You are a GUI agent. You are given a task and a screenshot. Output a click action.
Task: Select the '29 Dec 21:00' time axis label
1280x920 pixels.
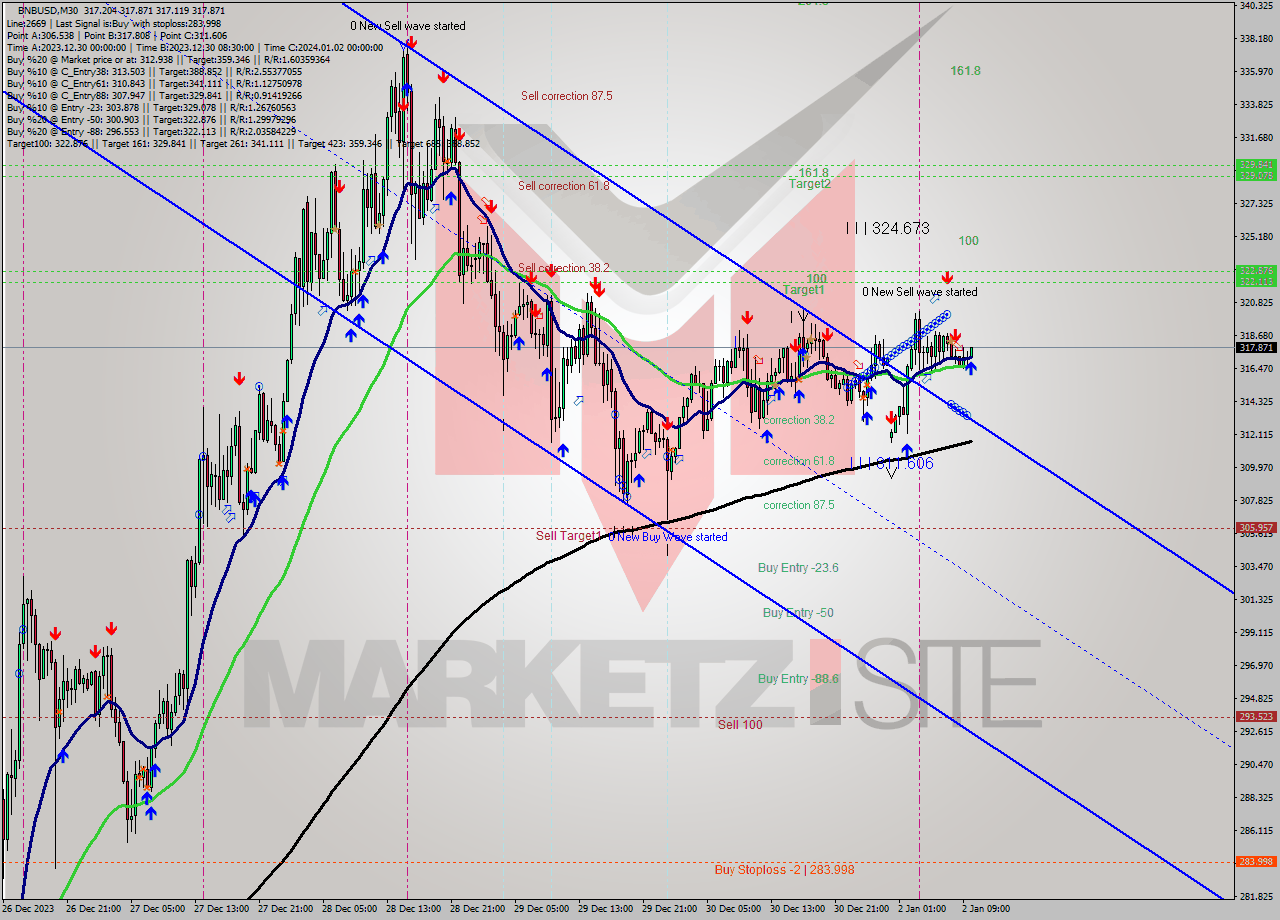click(x=670, y=909)
